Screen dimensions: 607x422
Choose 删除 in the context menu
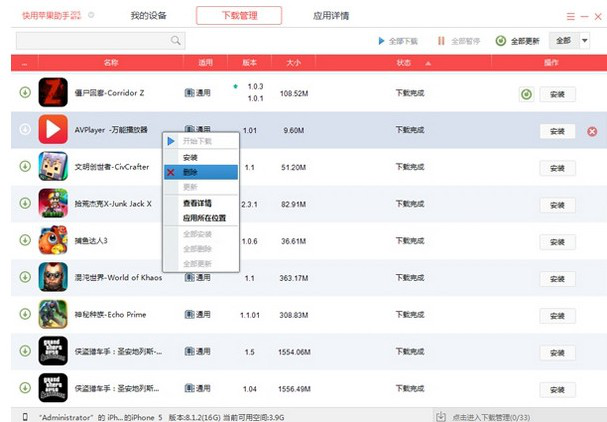pyautogui.click(x=201, y=172)
